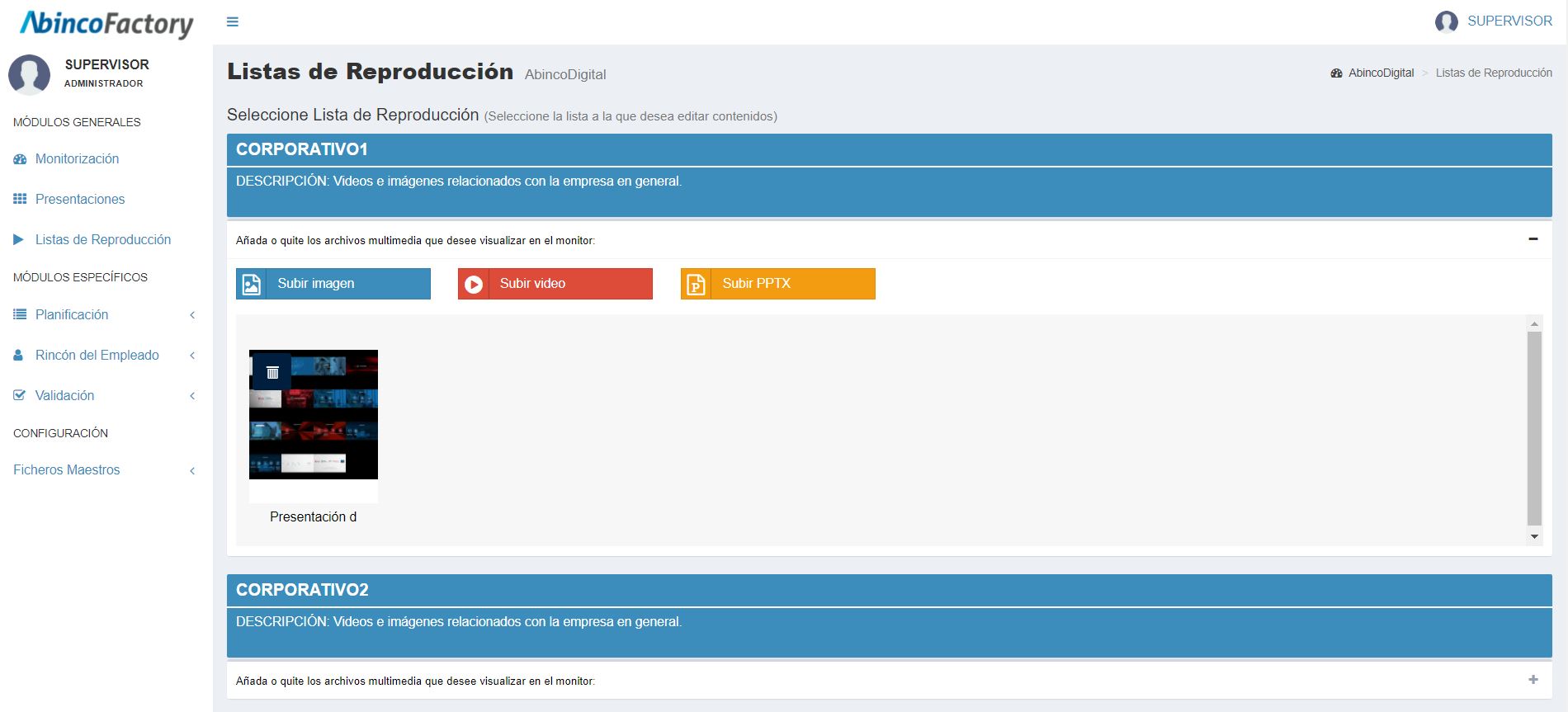Open the SUPERVISOR user avatar in header
Viewport: 1568px width, 712px height.
click(x=1446, y=21)
